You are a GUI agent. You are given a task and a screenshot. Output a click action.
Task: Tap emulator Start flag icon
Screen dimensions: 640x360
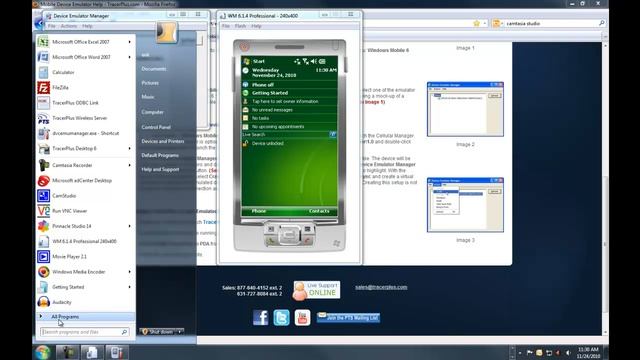click(x=246, y=61)
